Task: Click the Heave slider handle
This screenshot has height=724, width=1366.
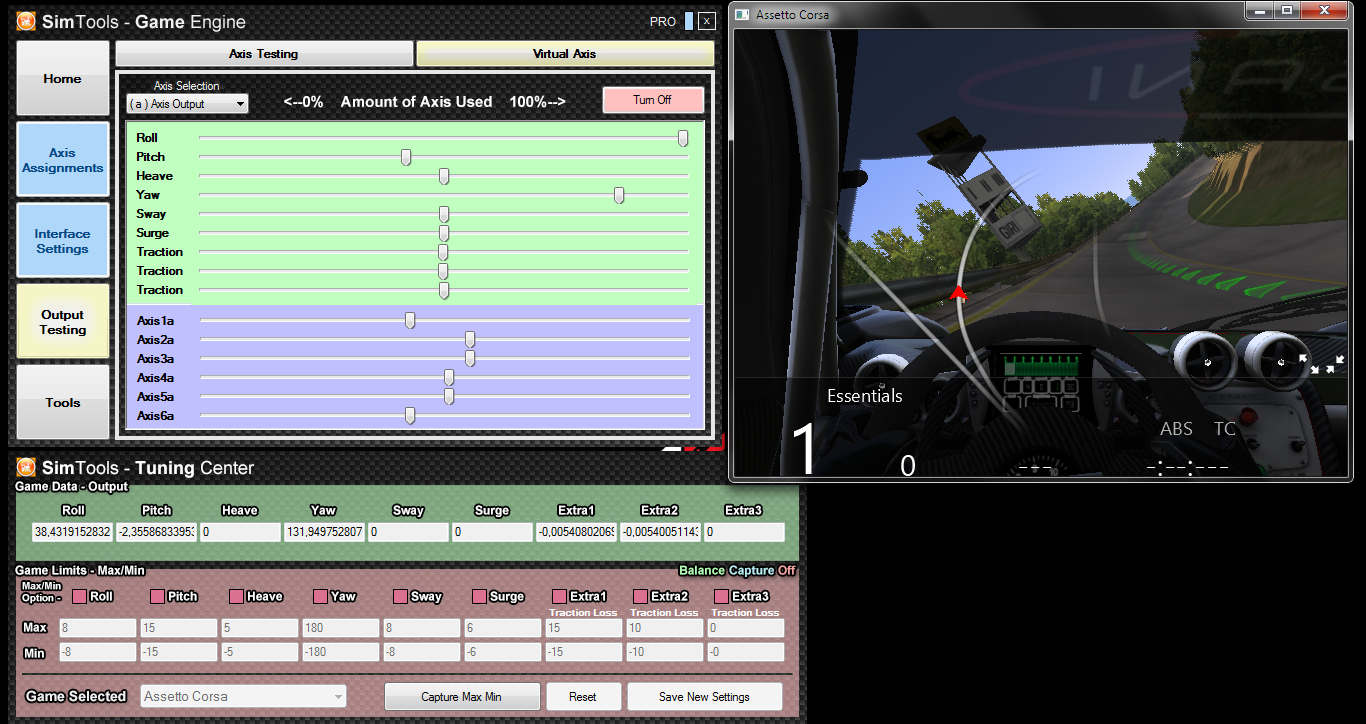Action: pos(444,176)
